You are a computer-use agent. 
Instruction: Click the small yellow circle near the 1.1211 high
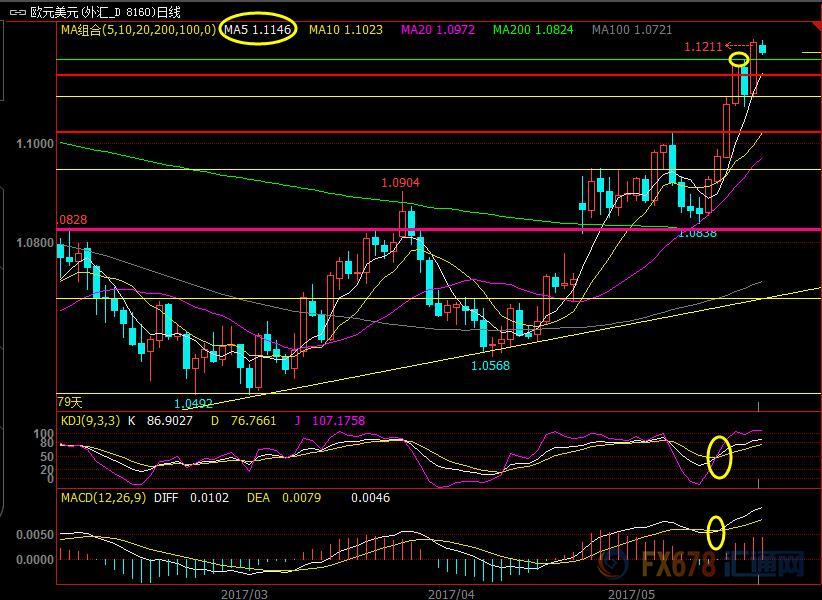tap(739, 60)
